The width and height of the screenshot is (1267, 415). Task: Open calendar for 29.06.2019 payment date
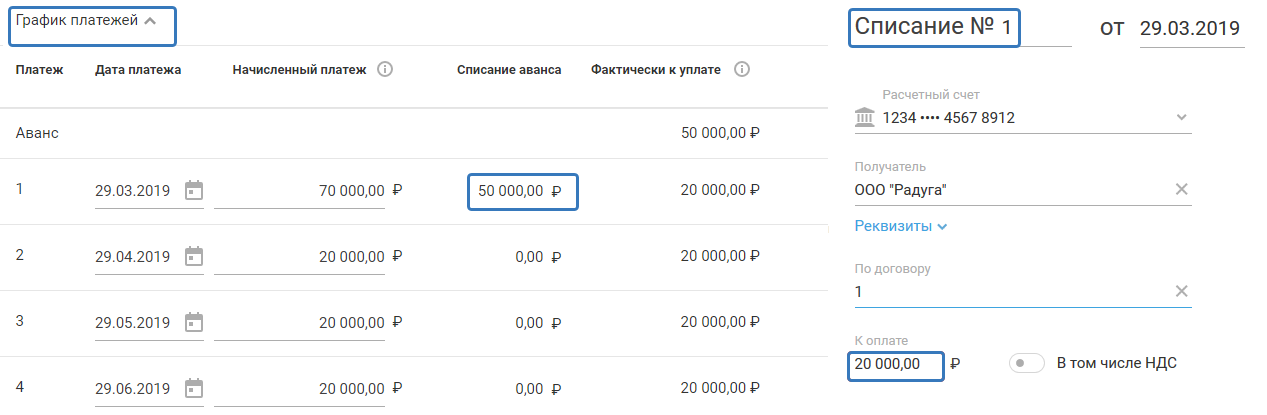(194, 388)
